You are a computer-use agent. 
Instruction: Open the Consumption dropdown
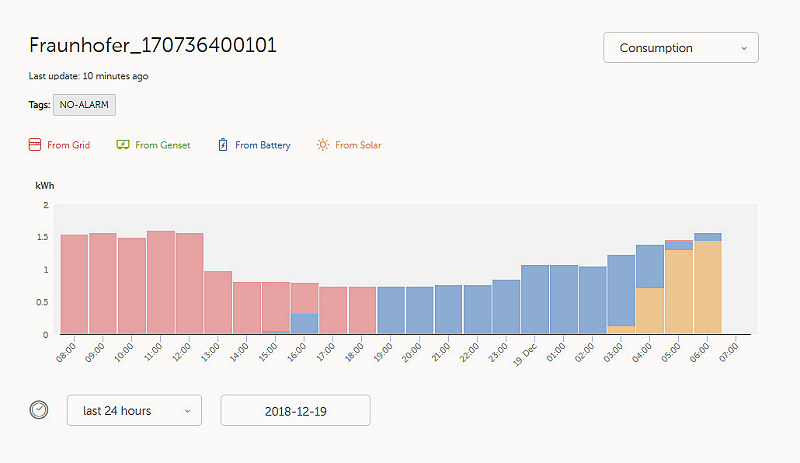681,48
